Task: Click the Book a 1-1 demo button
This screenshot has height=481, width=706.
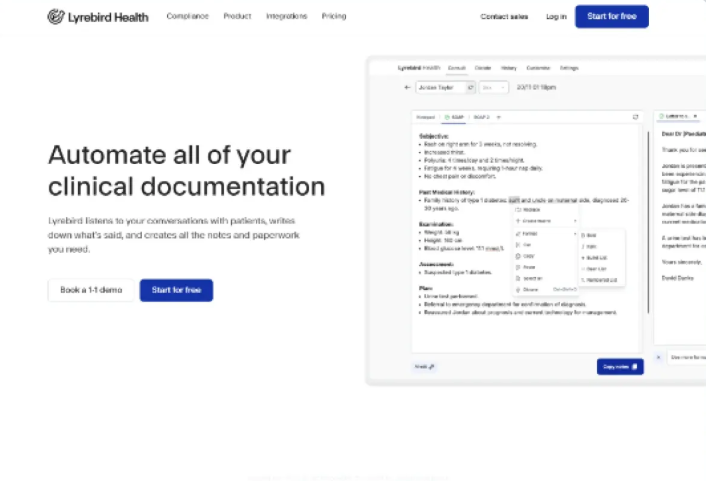Action: (x=91, y=290)
